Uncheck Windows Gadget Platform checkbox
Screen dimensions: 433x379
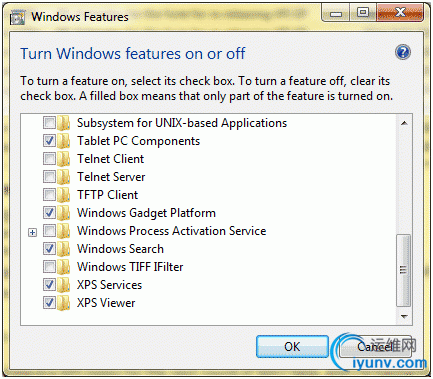coord(49,213)
